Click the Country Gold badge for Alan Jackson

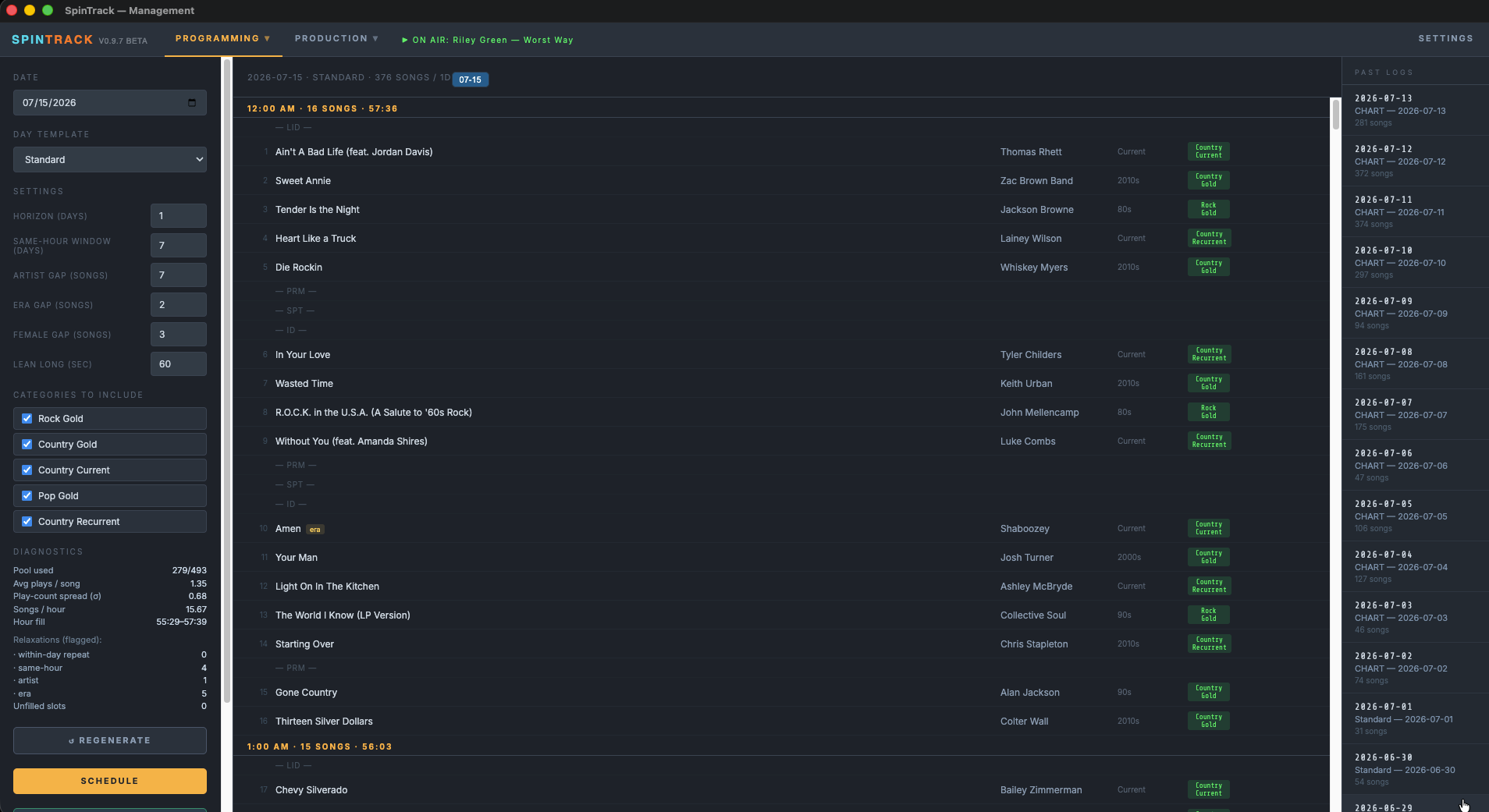pos(1208,692)
